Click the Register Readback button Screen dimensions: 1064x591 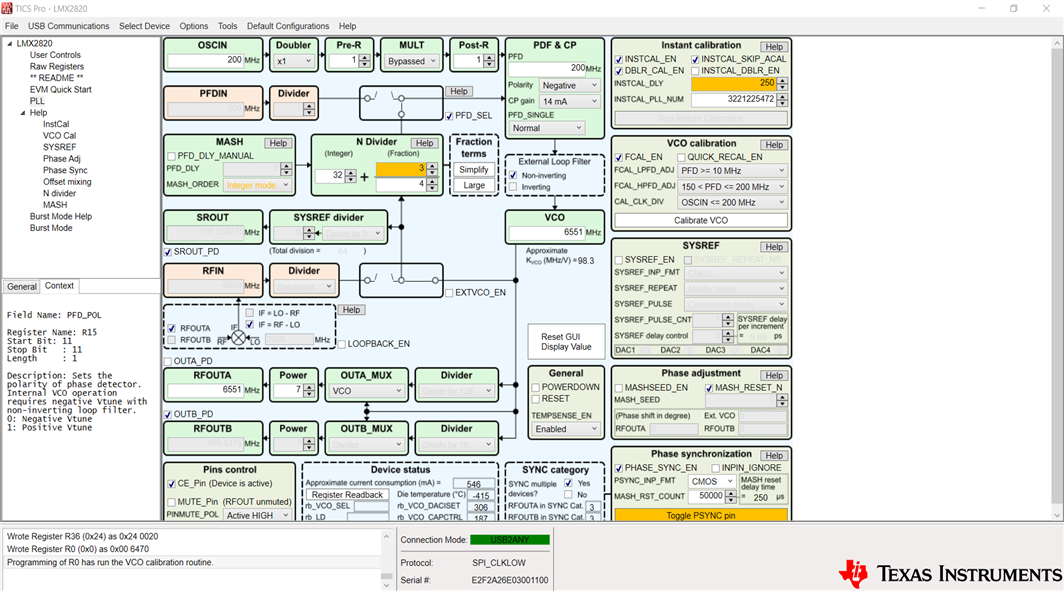pyautogui.click(x=347, y=495)
